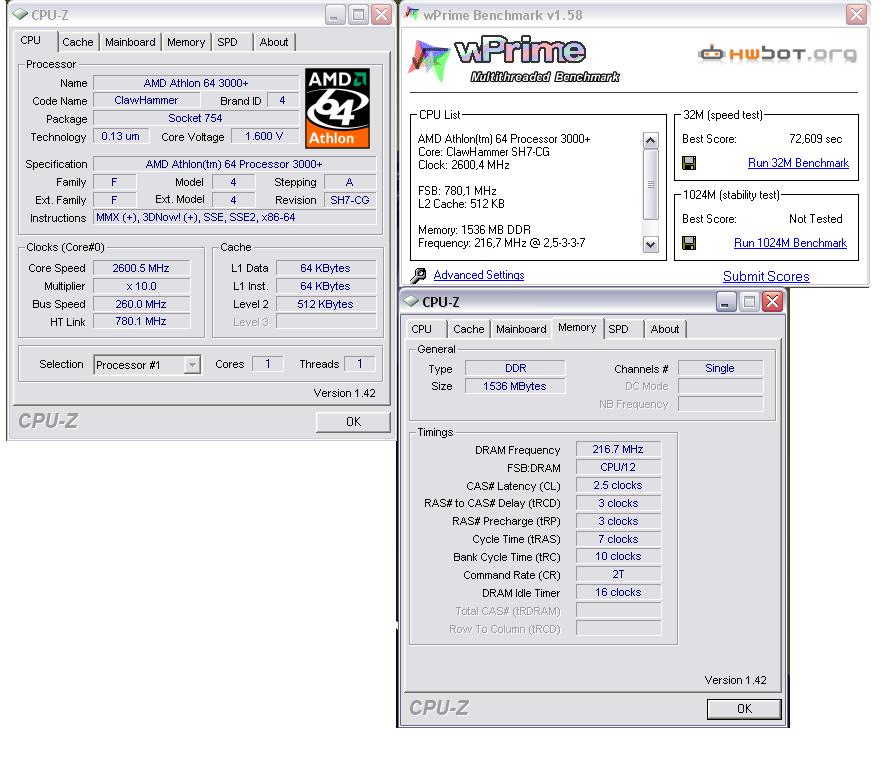Click the FSB:DRAM value CPU/12
This screenshot has height=771, width=882.
click(618, 467)
